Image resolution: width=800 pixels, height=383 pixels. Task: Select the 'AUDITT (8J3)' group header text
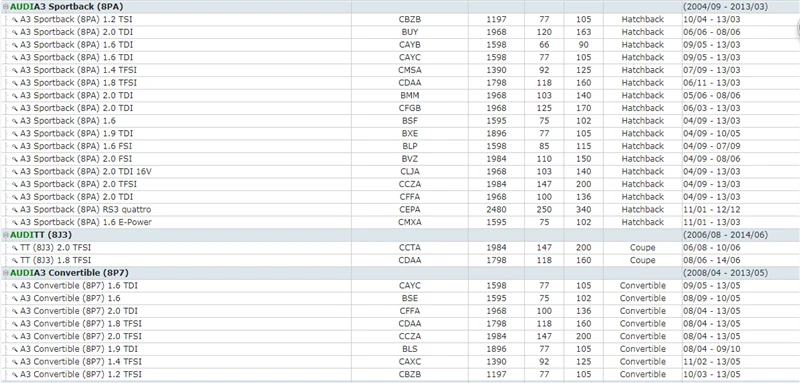41,235
